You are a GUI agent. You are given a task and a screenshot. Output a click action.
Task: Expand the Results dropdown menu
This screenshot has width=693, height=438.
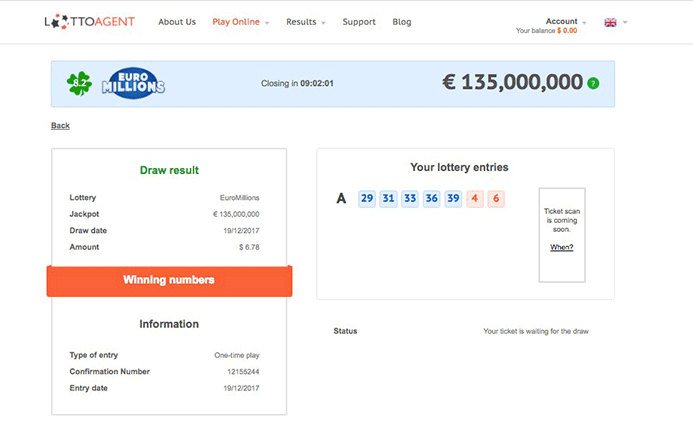pos(305,22)
